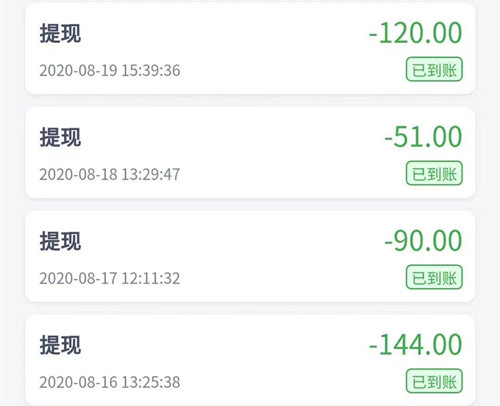Click the timestamp 2020-08-18 13:29:47
The width and height of the screenshot is (500, 406).
click(x=110, y=174)
